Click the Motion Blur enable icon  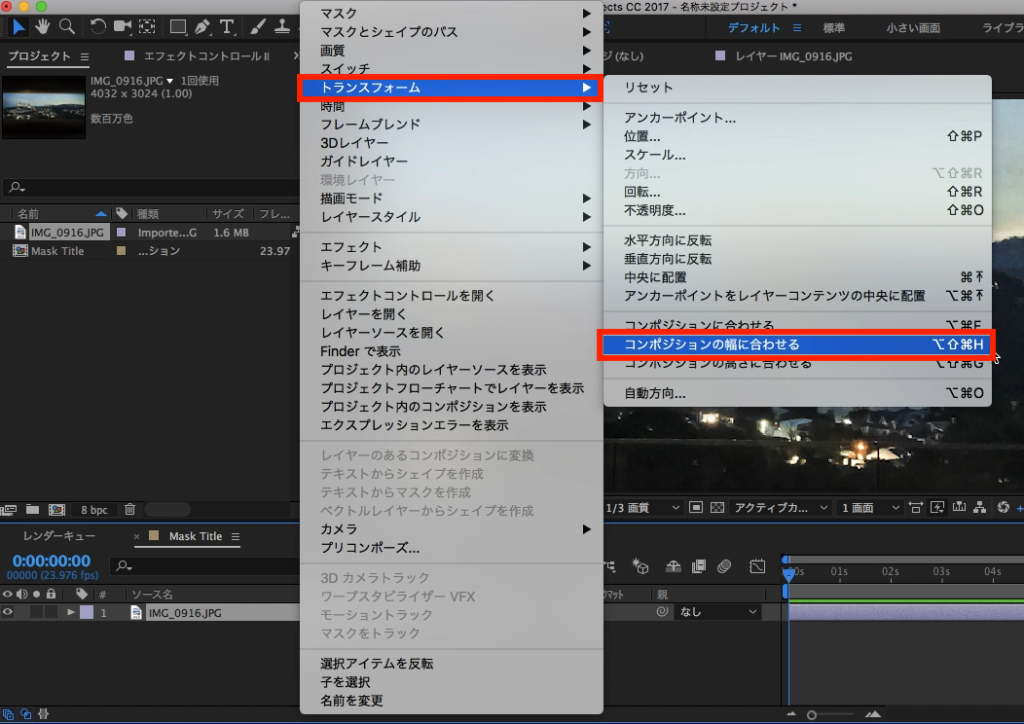[x=724, y=567]
